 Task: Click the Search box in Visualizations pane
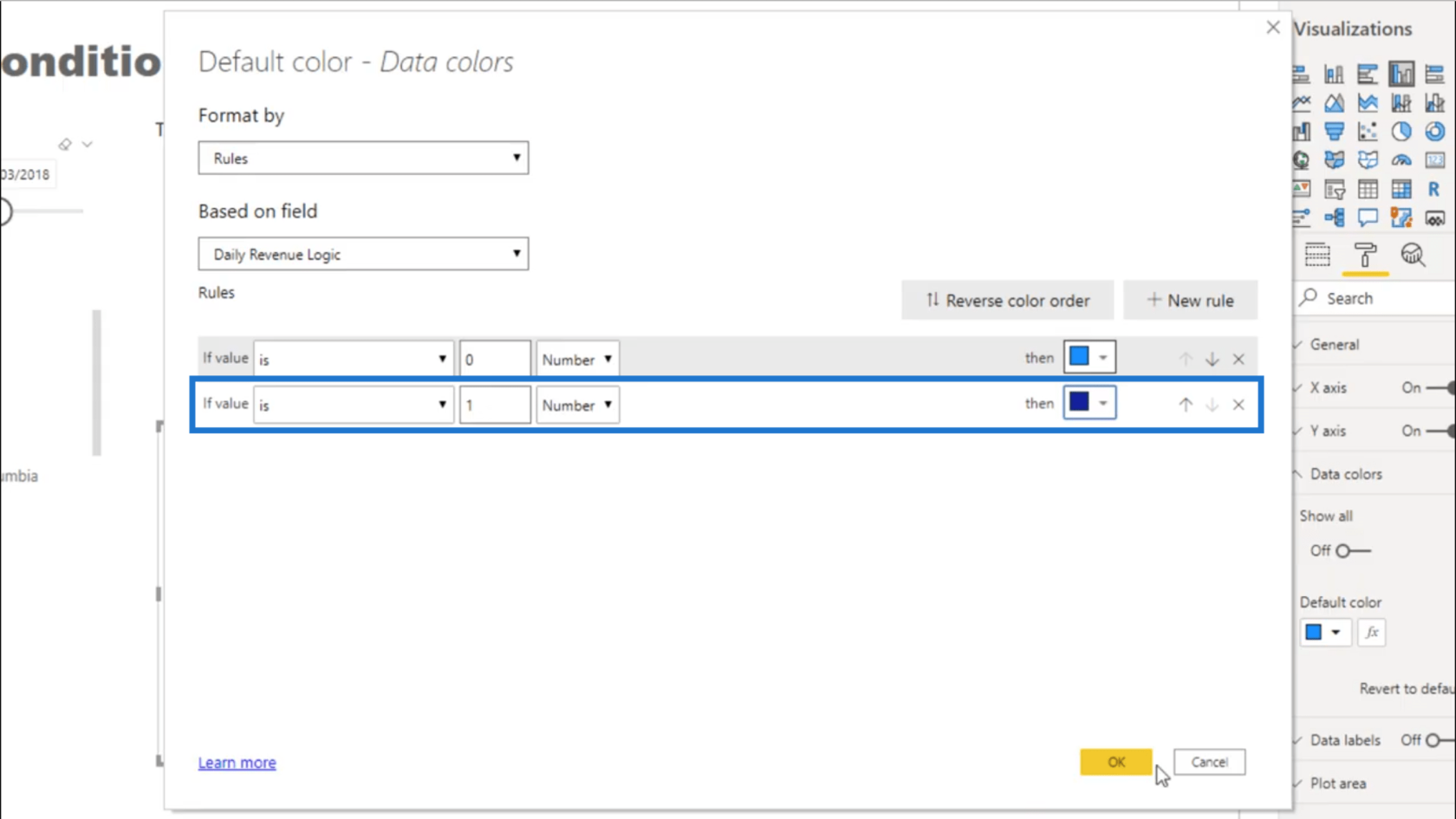1376,298
